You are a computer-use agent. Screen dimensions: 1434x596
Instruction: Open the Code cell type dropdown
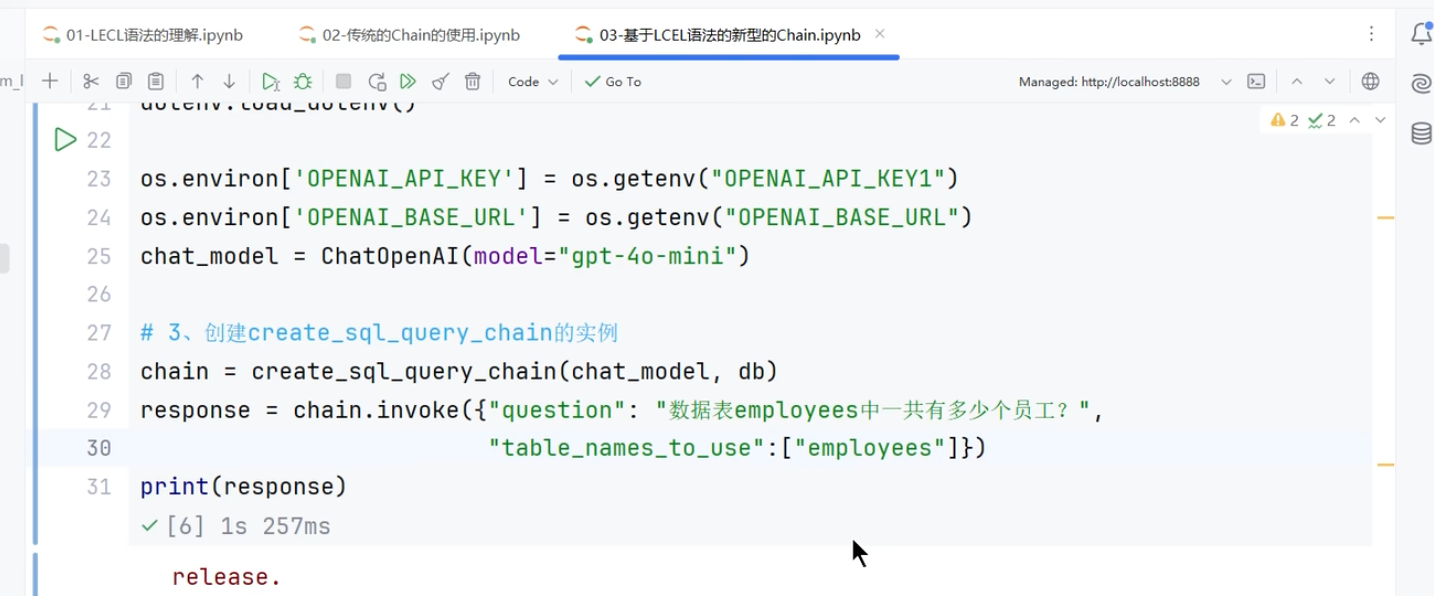pos(532,81)
